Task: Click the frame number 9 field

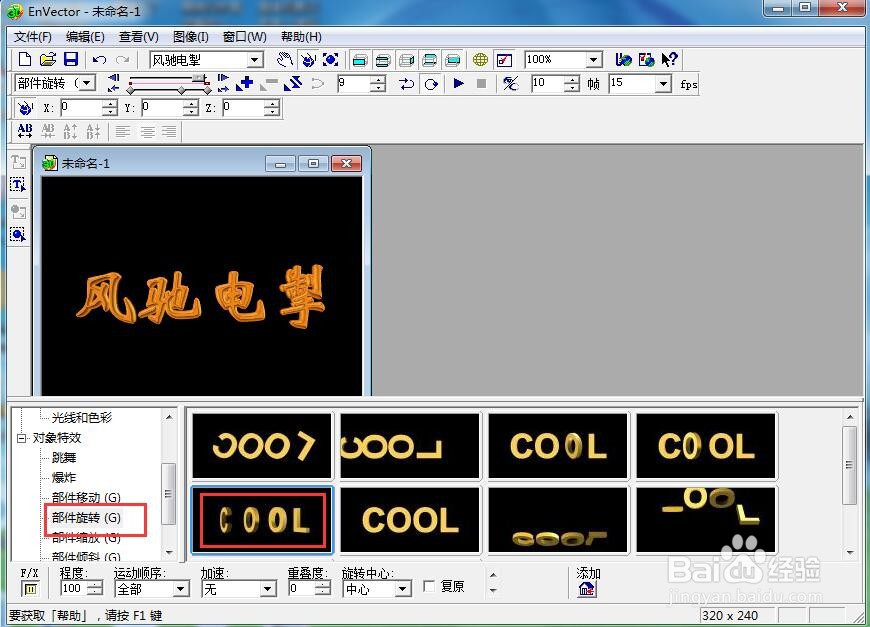Action: [354, 84]
